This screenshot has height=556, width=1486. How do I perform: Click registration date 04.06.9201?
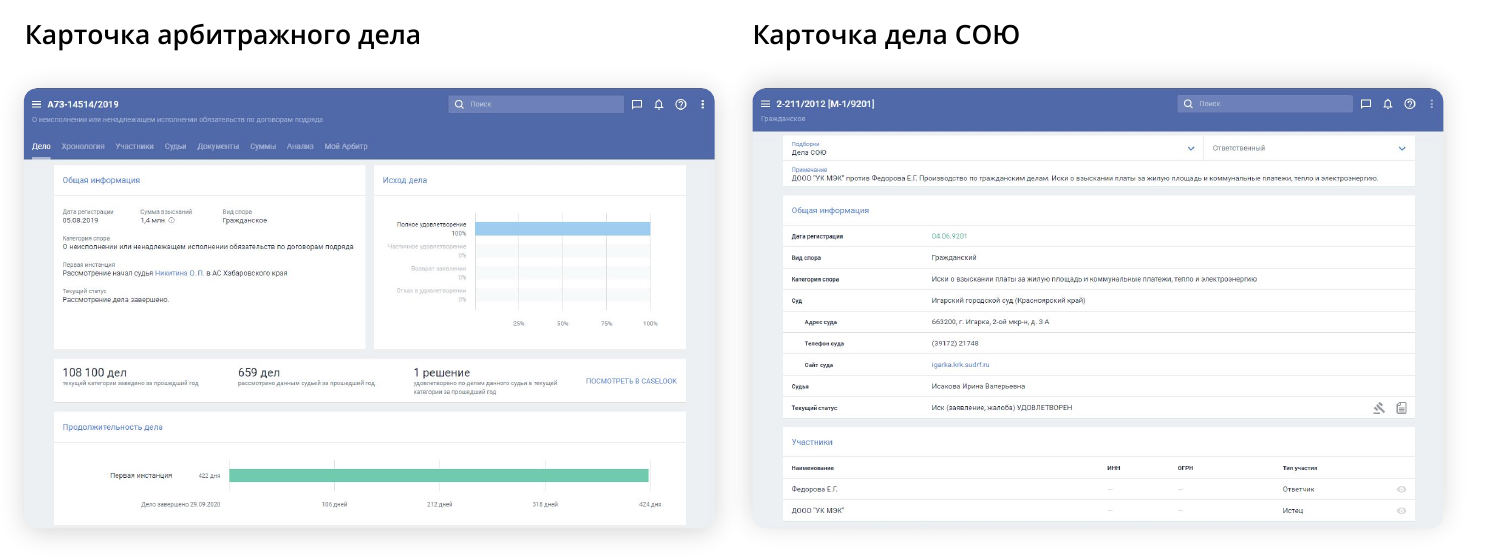pyautogui.click(x=949, y=236)
